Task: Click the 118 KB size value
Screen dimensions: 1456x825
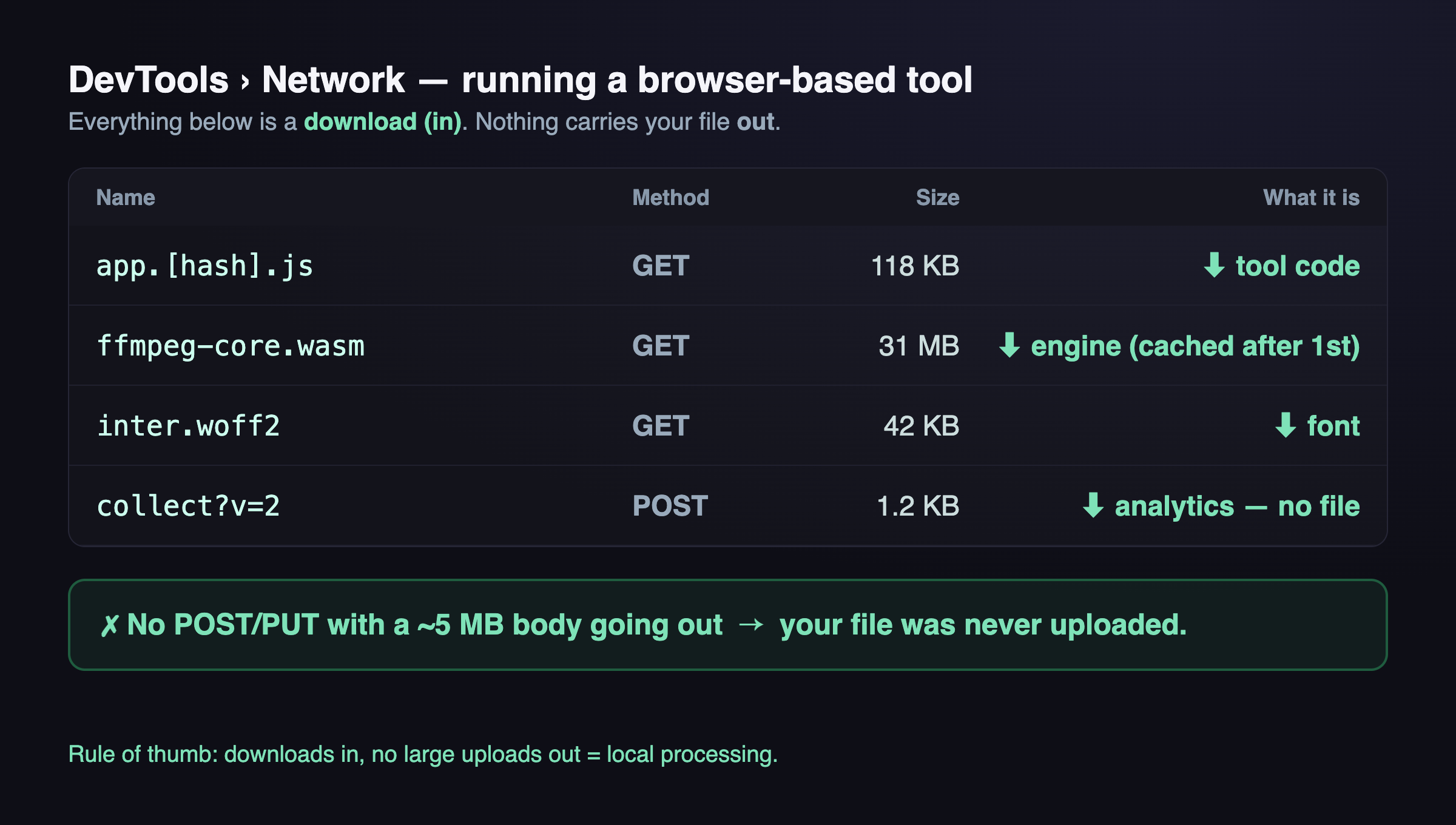Action: [915, 266]
